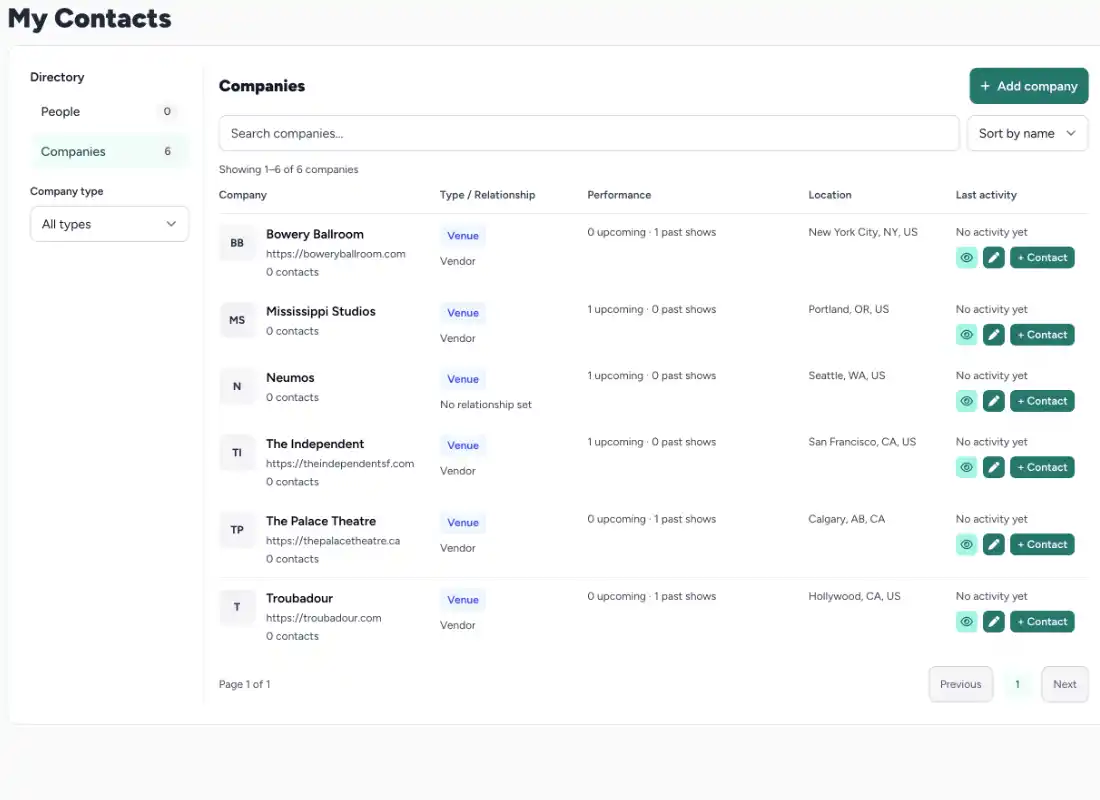The height and width of the screenshot is (800, 1100).
Task: Select page number 1
Action: tap(1017, 684)
